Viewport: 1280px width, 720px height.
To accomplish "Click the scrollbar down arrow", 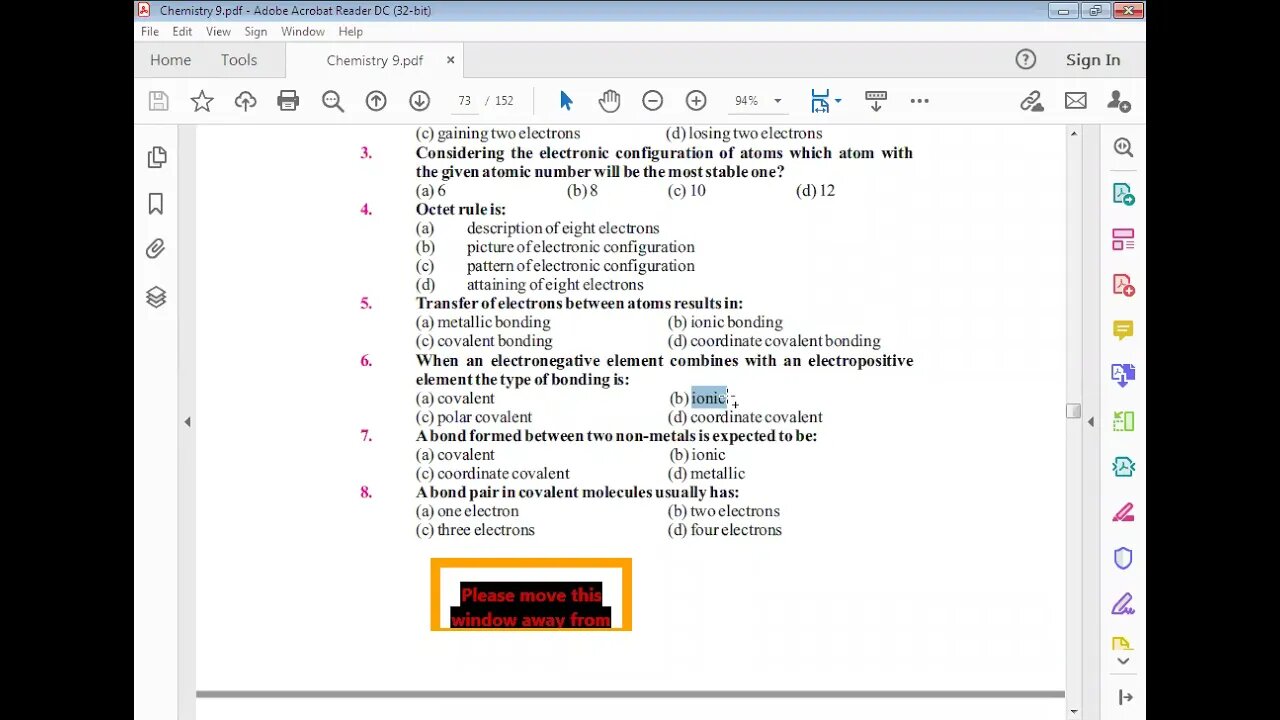I will (1074, 711).
